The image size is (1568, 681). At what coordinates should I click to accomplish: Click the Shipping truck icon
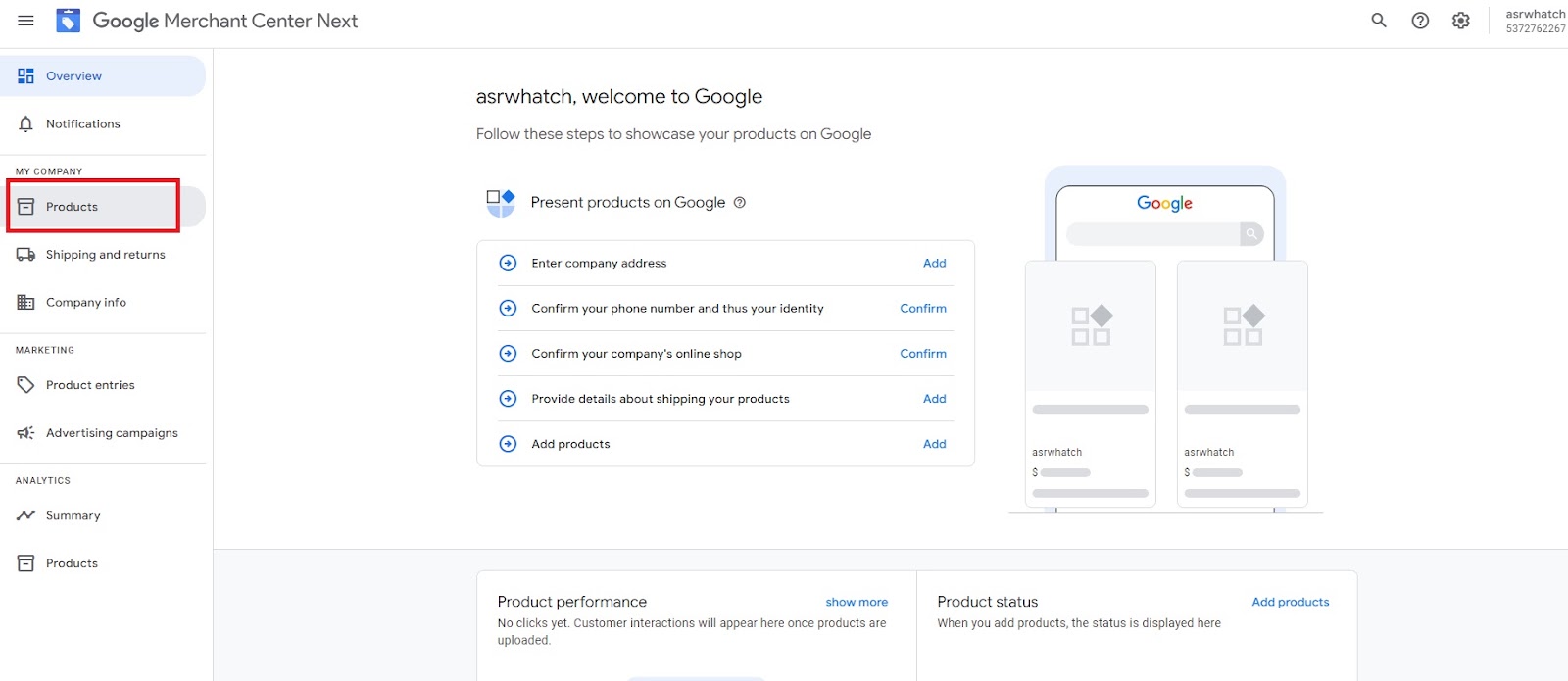26,255
